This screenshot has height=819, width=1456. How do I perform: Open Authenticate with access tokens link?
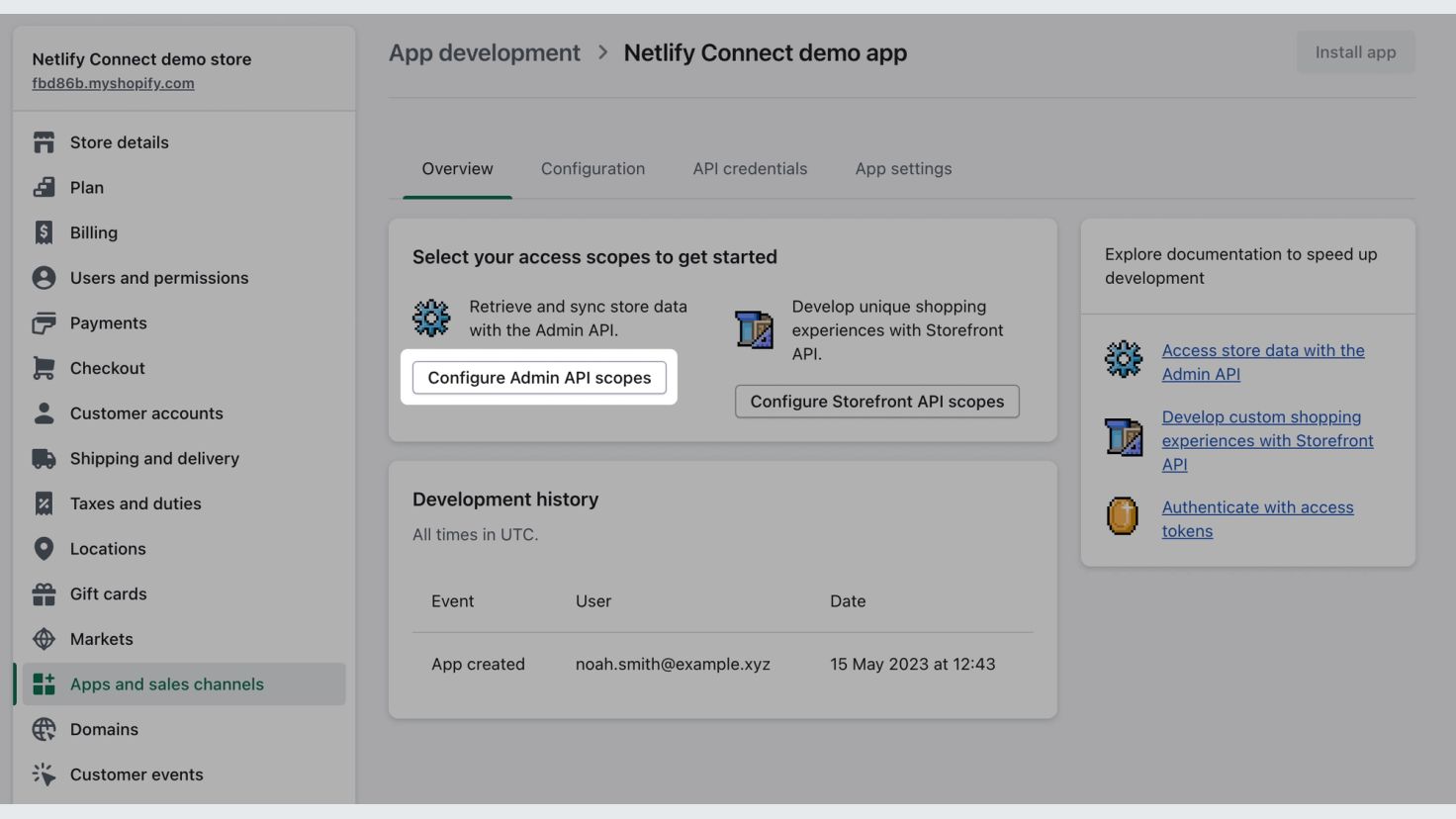[x=1257, y=518]
